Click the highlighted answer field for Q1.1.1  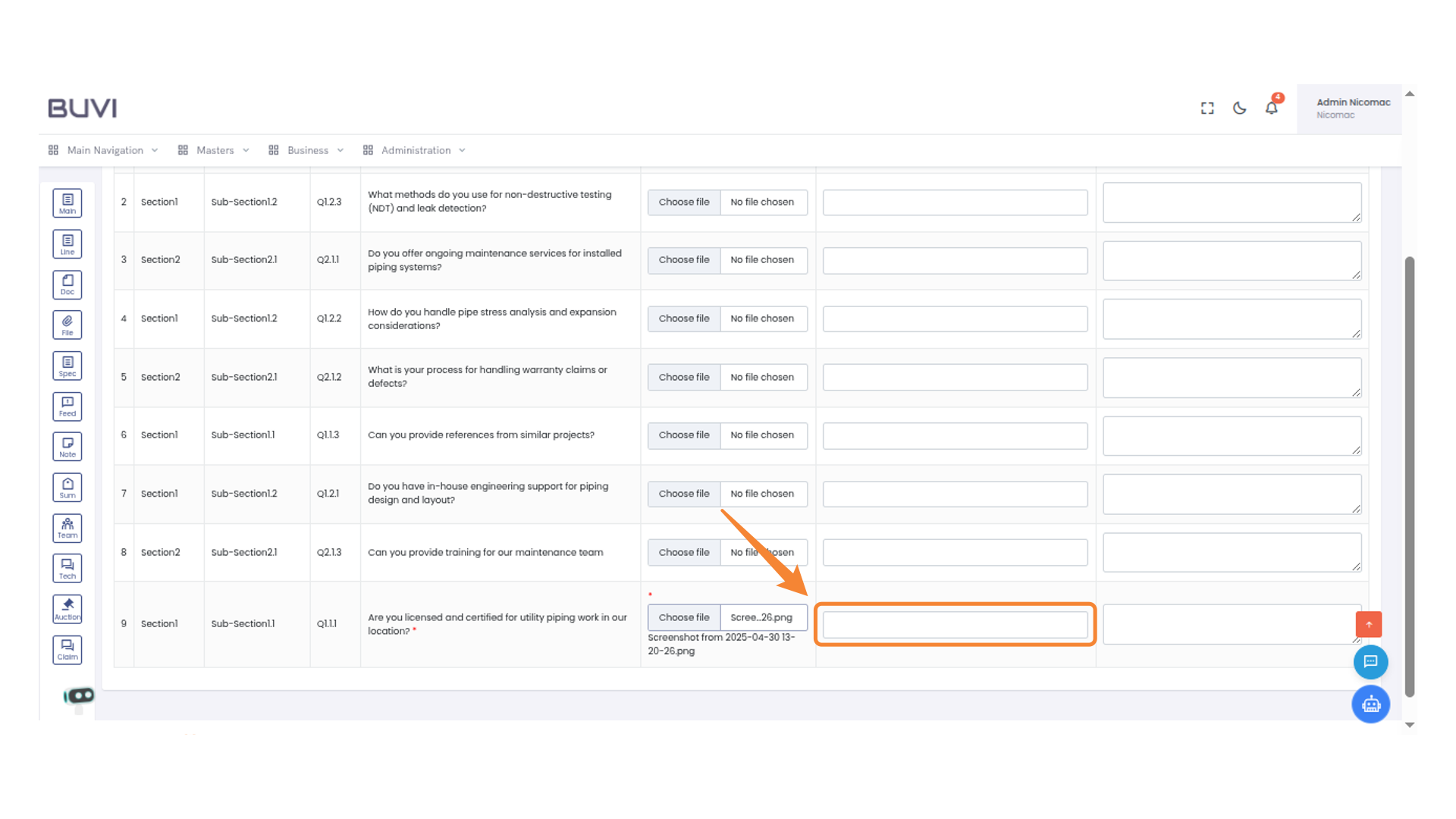tap(955, 624)
